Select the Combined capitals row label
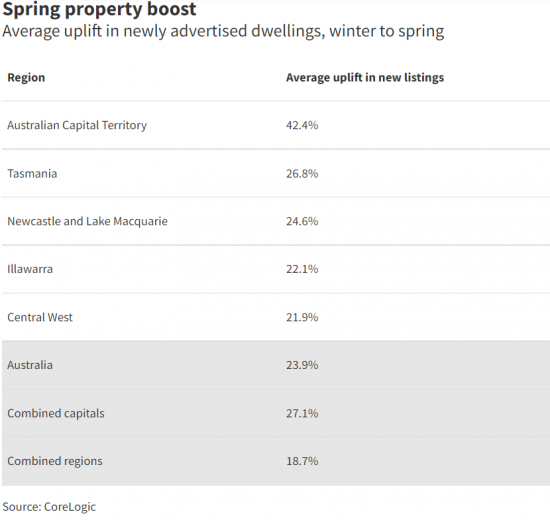The image size is (550, 520). point(56,414)
